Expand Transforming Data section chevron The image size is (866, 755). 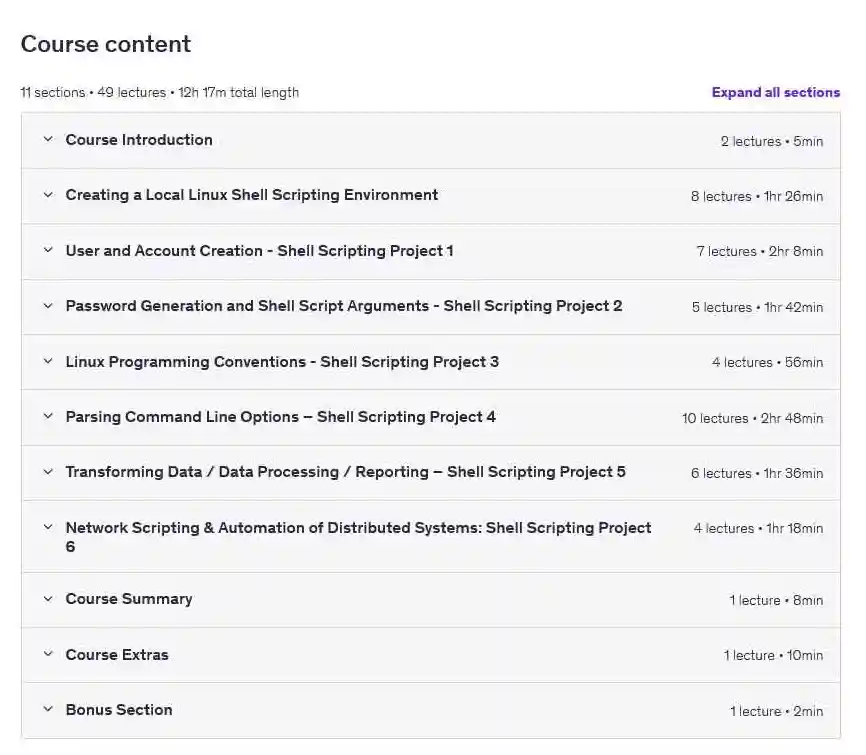pos(47,472)
